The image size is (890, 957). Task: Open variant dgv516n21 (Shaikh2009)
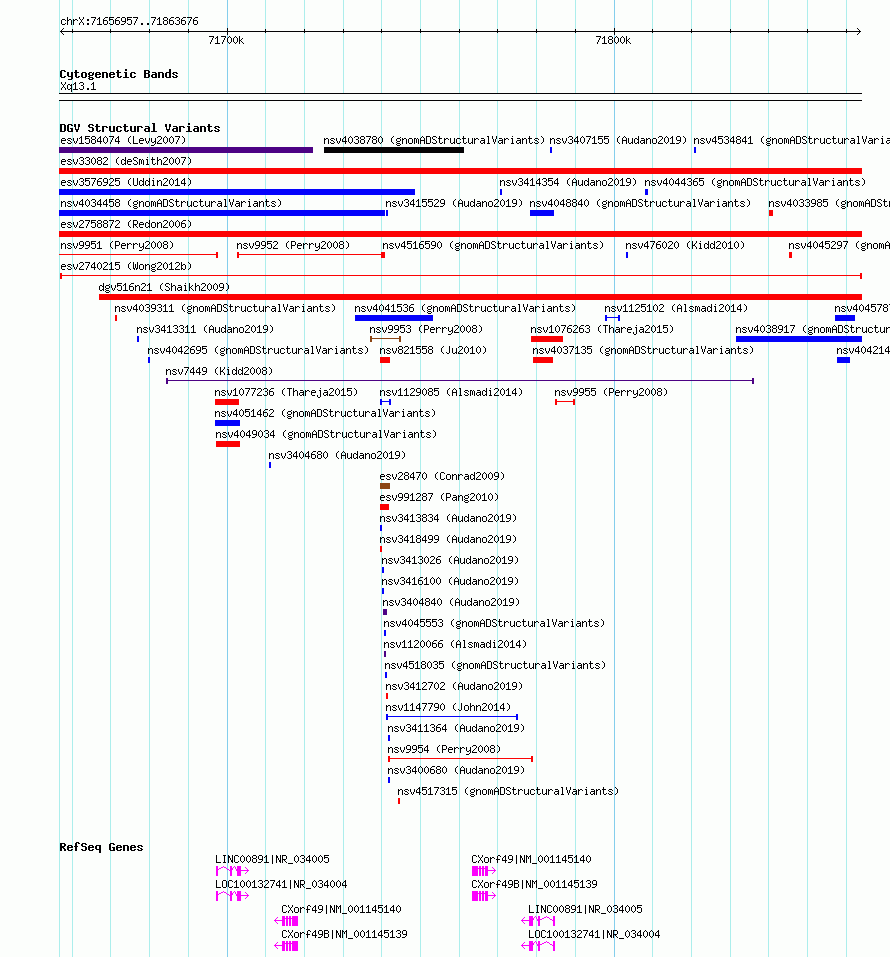[164, 287]
